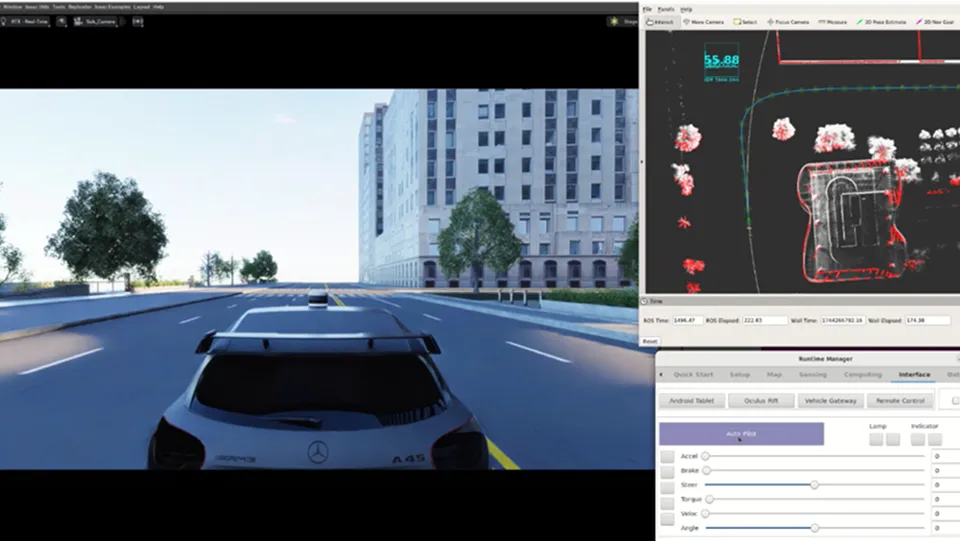Open the Isaac Sim Tools menu
This screenshot has width=960, height=541.
click(x=59, y=7)
